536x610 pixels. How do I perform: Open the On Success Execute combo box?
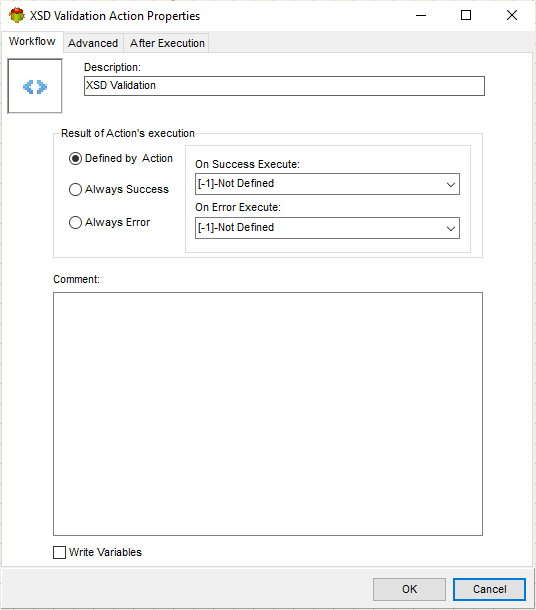pos(327,184)
